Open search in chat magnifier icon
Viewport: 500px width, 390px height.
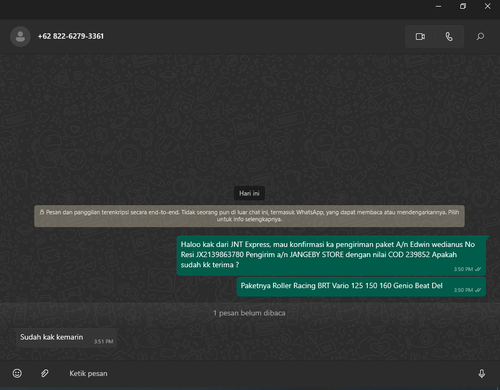(x=480, y=36)
